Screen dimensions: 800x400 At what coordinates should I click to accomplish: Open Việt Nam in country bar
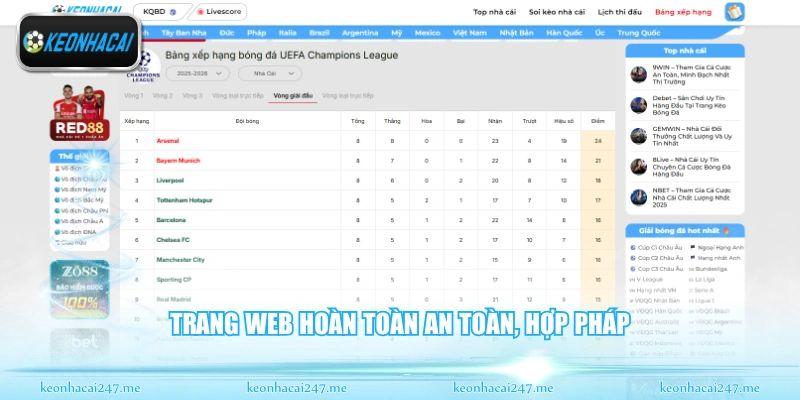coord(470,33)
